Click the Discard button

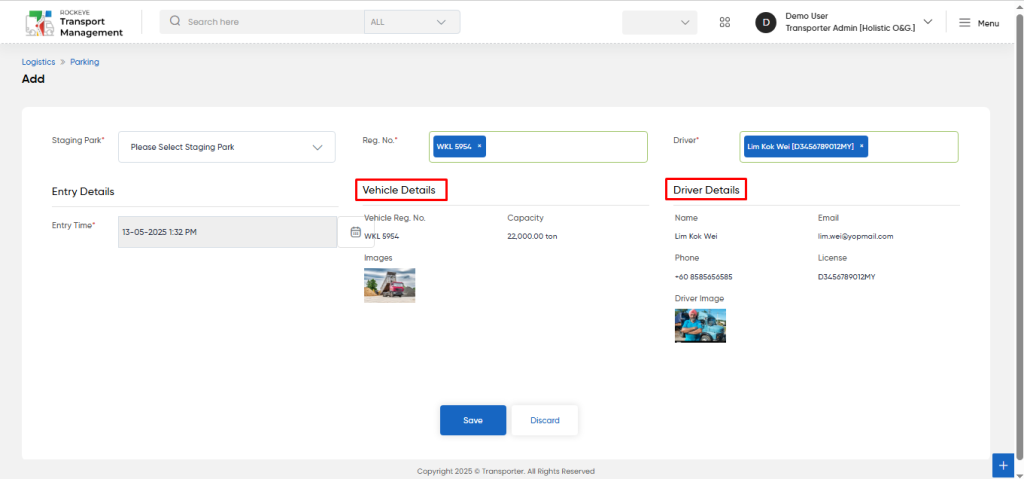545,420
